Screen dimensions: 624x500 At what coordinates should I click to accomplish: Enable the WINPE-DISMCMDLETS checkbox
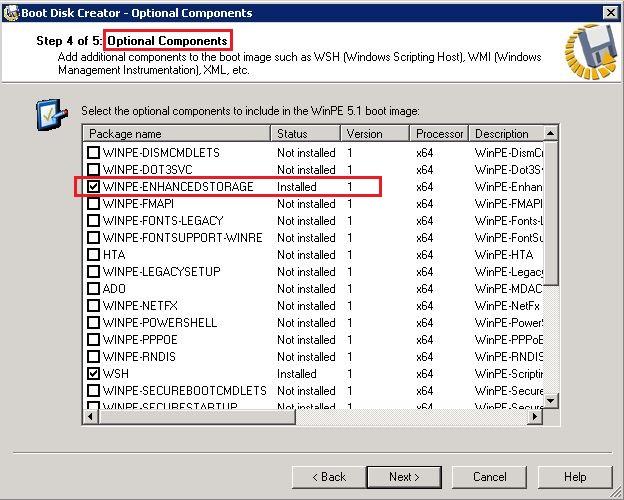click(93, 153)
